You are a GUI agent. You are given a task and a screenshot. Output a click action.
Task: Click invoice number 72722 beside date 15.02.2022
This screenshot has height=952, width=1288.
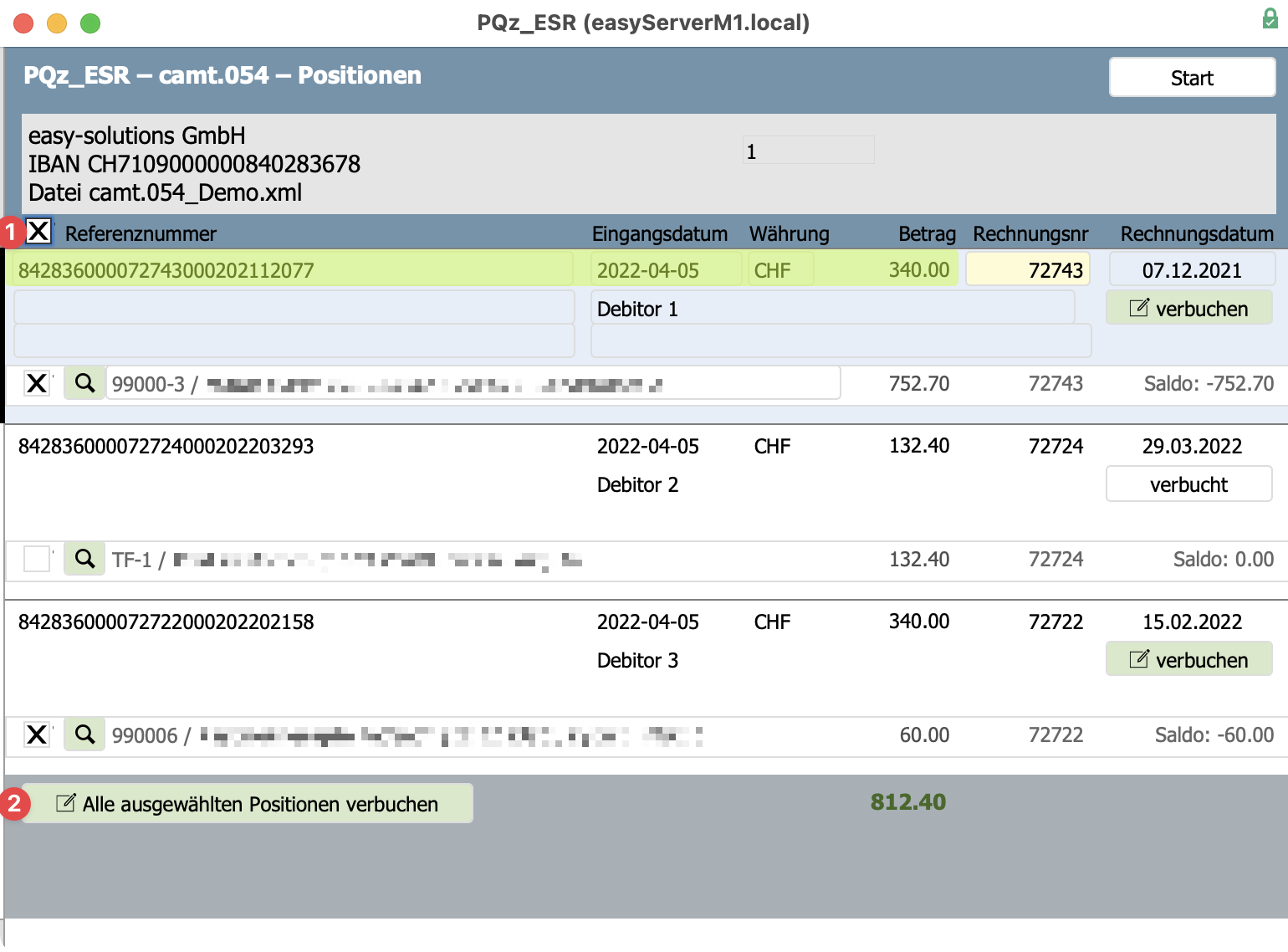(x=1055, y=622)
